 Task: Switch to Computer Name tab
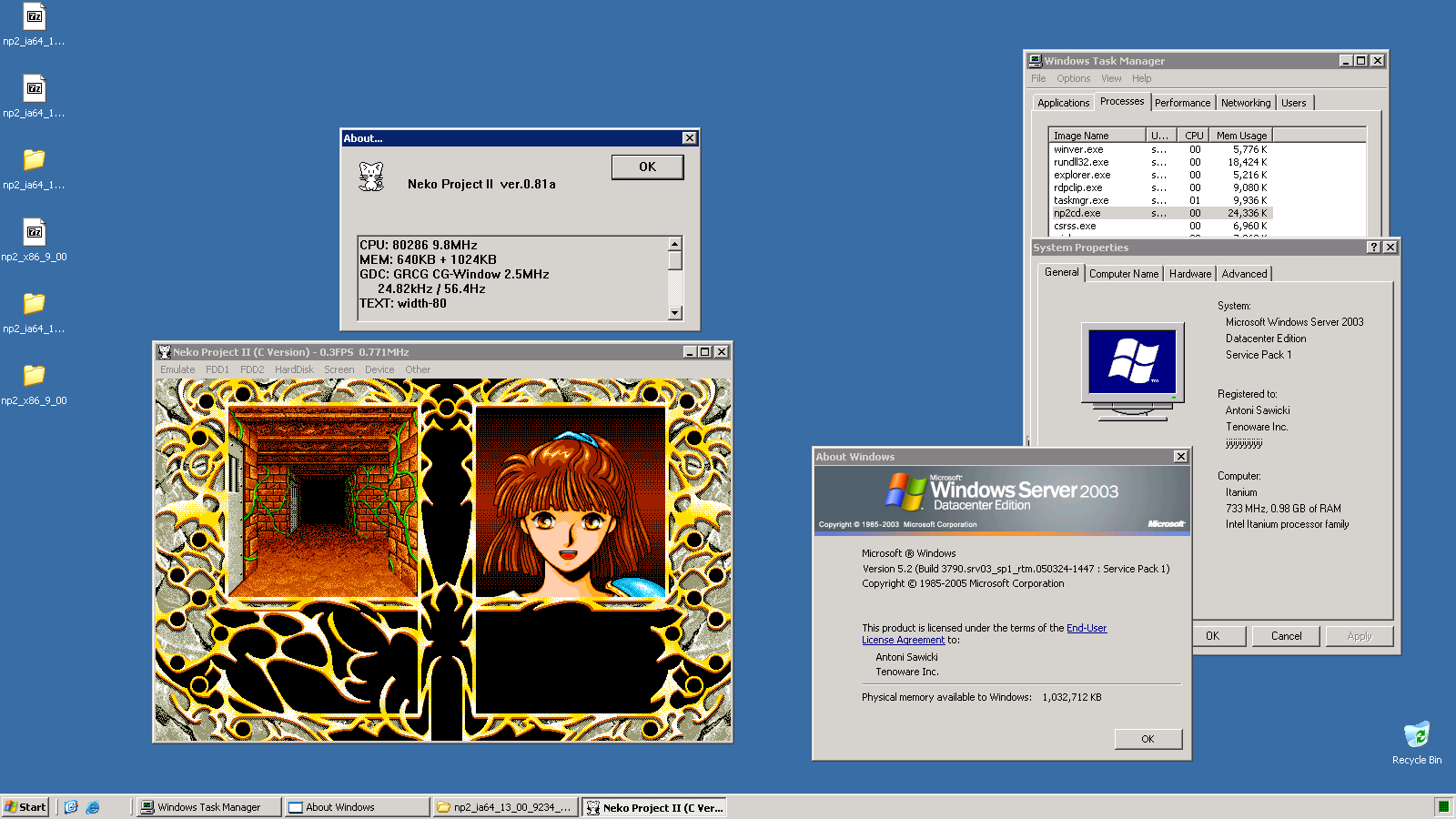1124,274
